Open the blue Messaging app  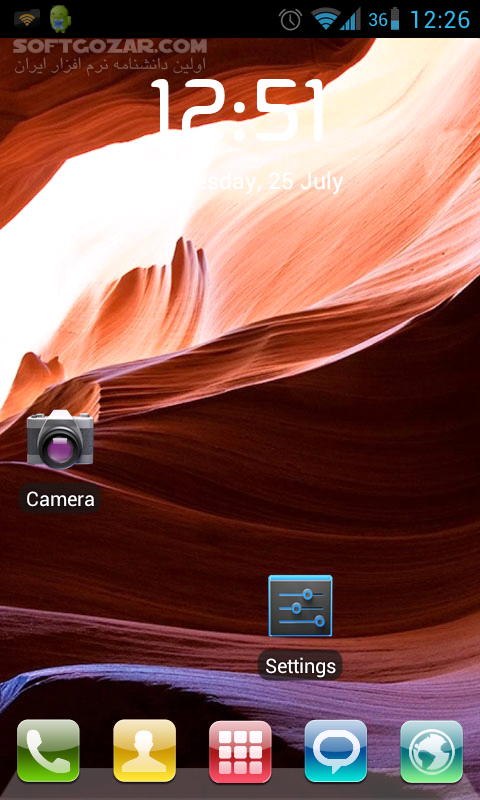pyautogui.click(x=336, y=751)
